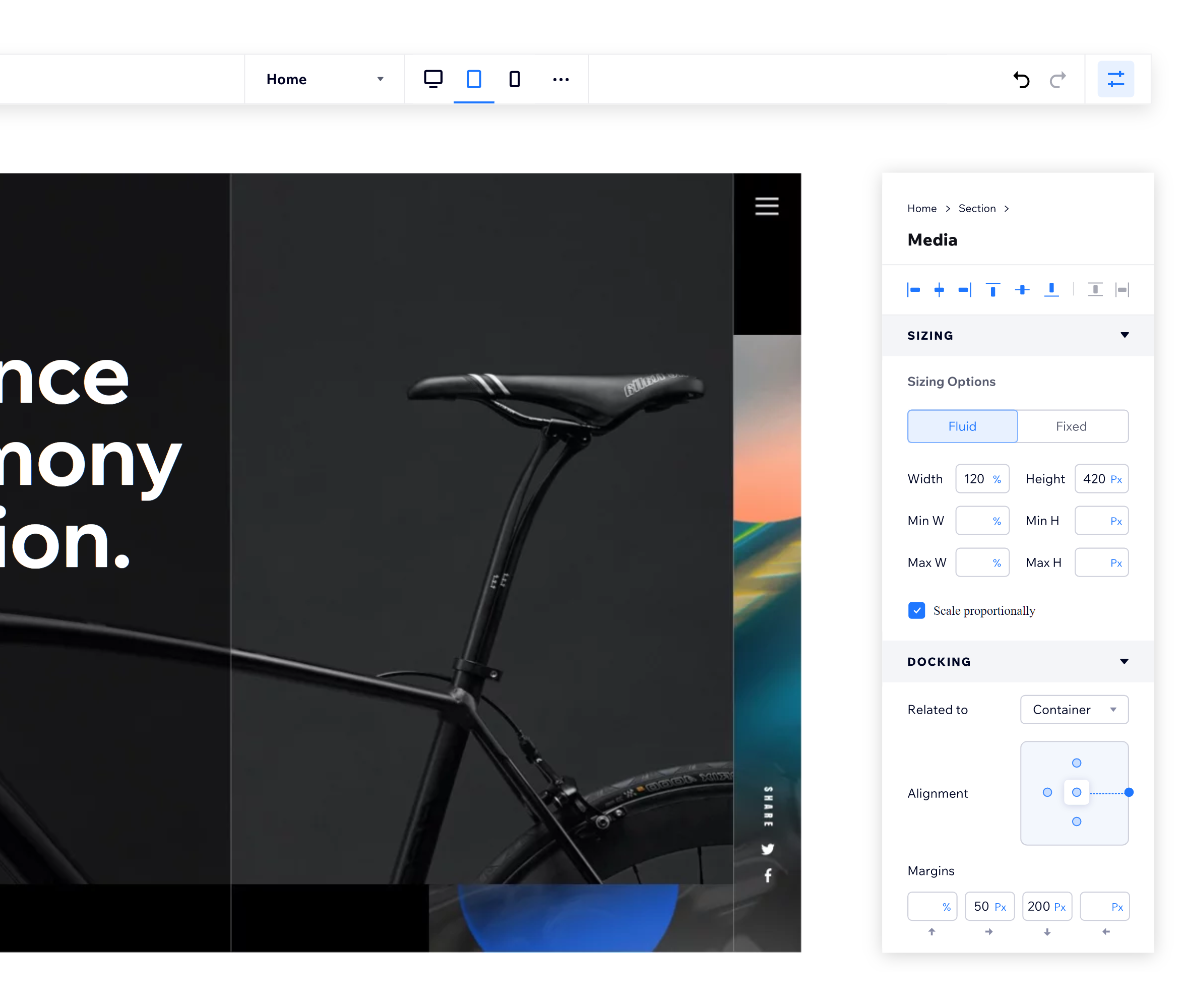Change Height unit Px
The width and height of the screenshot is (1181, 1008).
point(1115,479)
